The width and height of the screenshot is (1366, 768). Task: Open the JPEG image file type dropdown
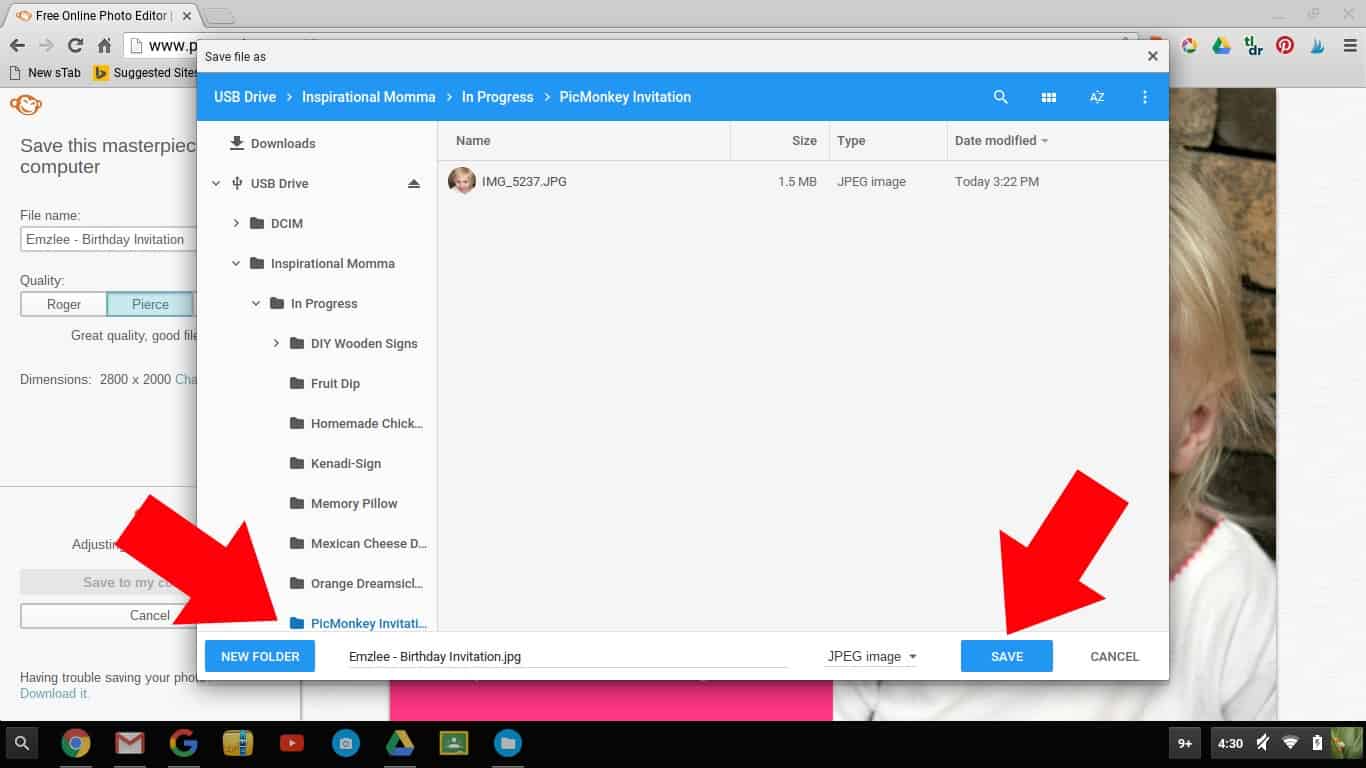[x=870, y=657]
